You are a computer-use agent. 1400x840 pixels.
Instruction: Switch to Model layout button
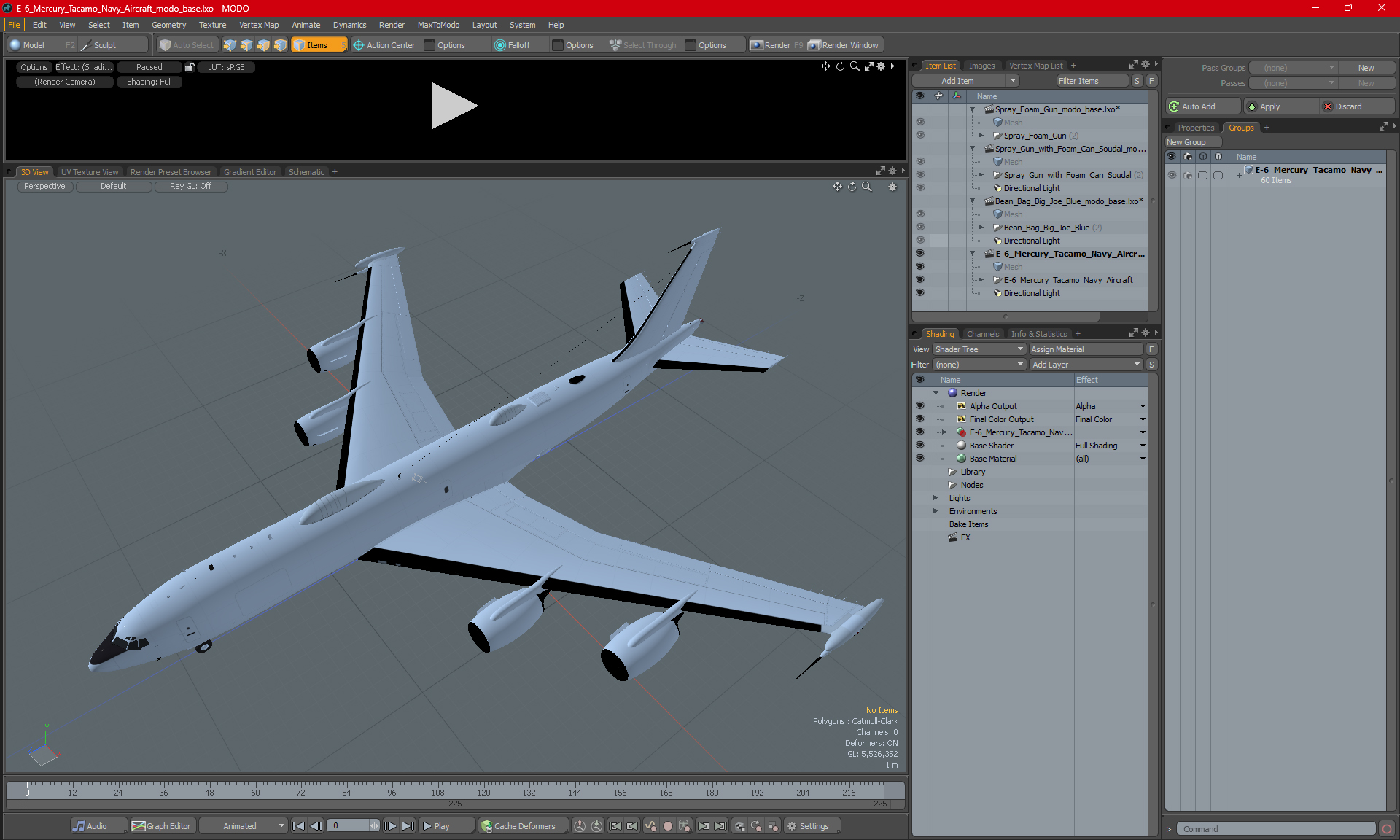[x=42, y=45]
